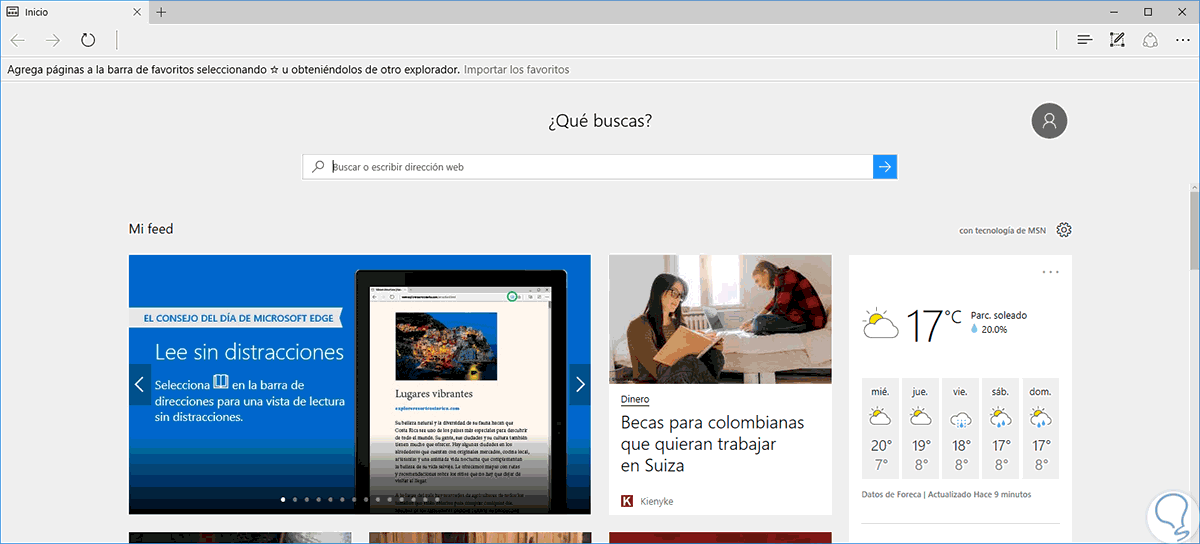Click the ¿Qué buscas? heading
The width and height of the screenshot is (1200, 544).
(600, 121)
